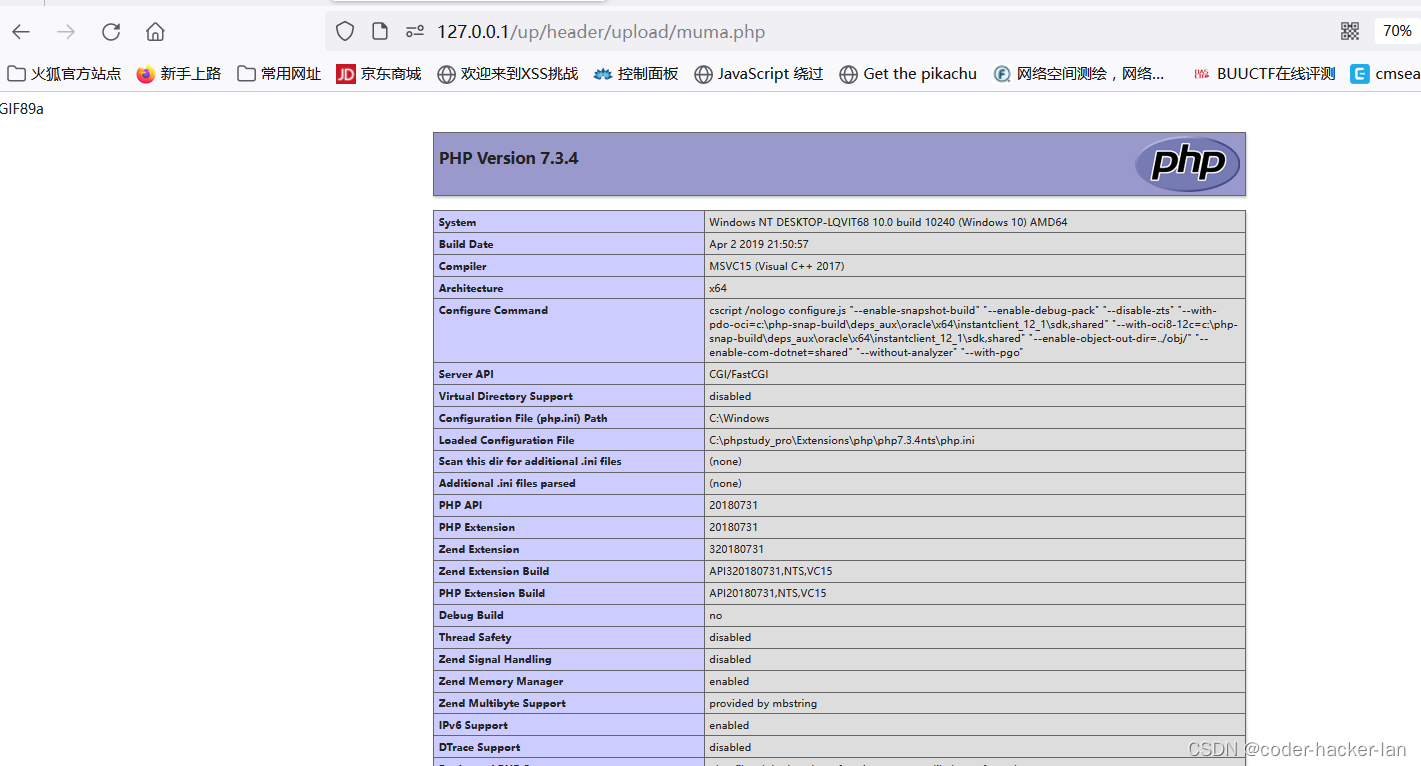Open the page info document icon
1421x766 pixels.
coord(380,32)
